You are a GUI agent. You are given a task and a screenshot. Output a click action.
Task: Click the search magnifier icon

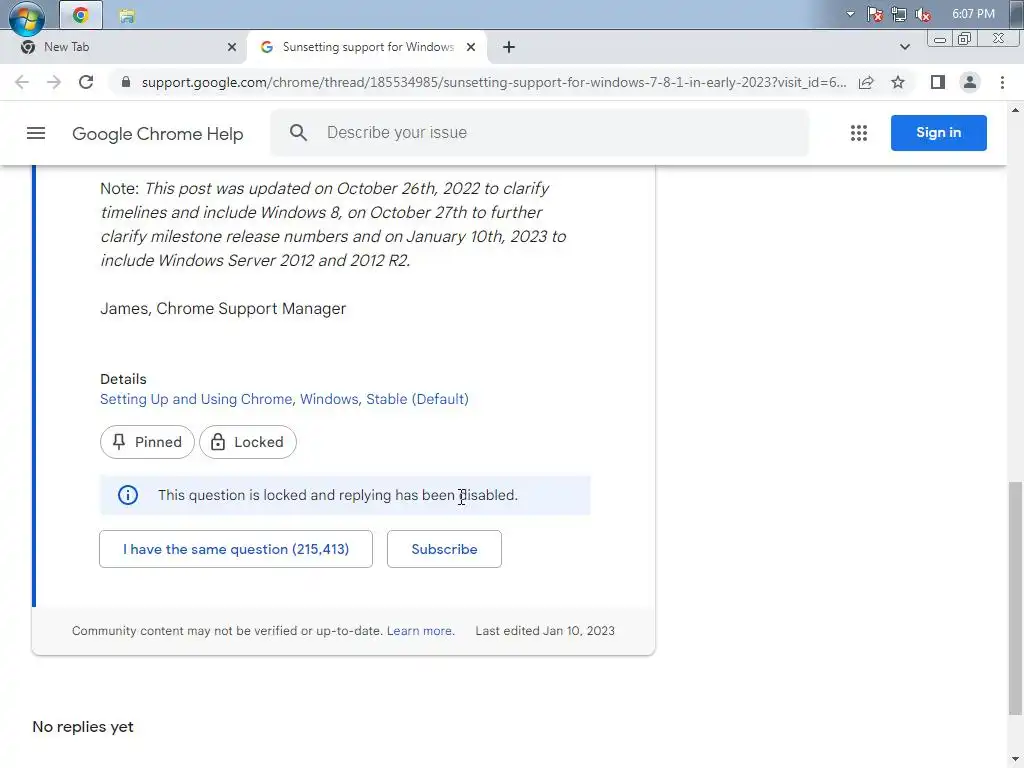[x=298, y=133]
